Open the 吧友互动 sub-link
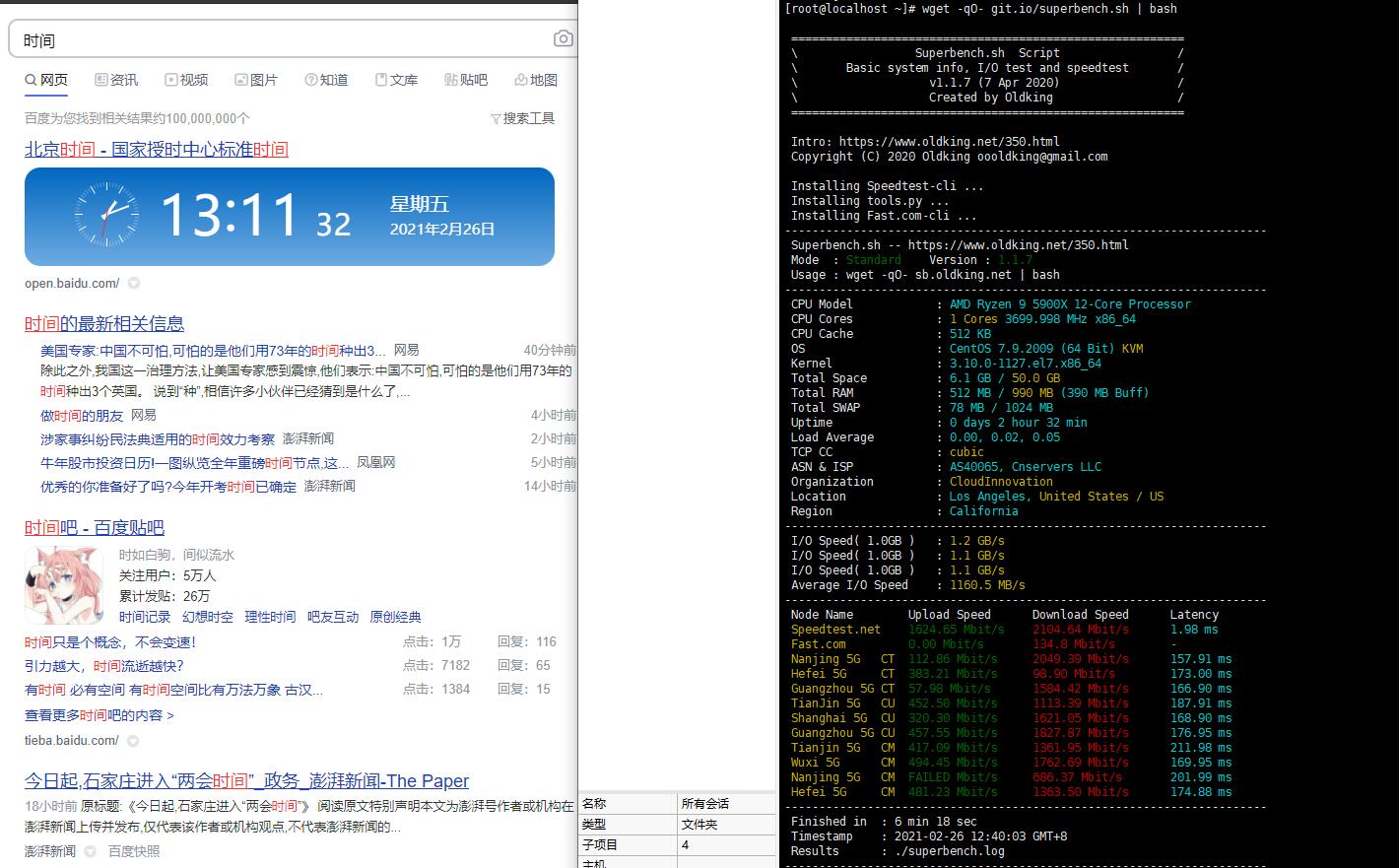Image resolution: width=1399 pixels, height=868 pixels. (333, 617)
